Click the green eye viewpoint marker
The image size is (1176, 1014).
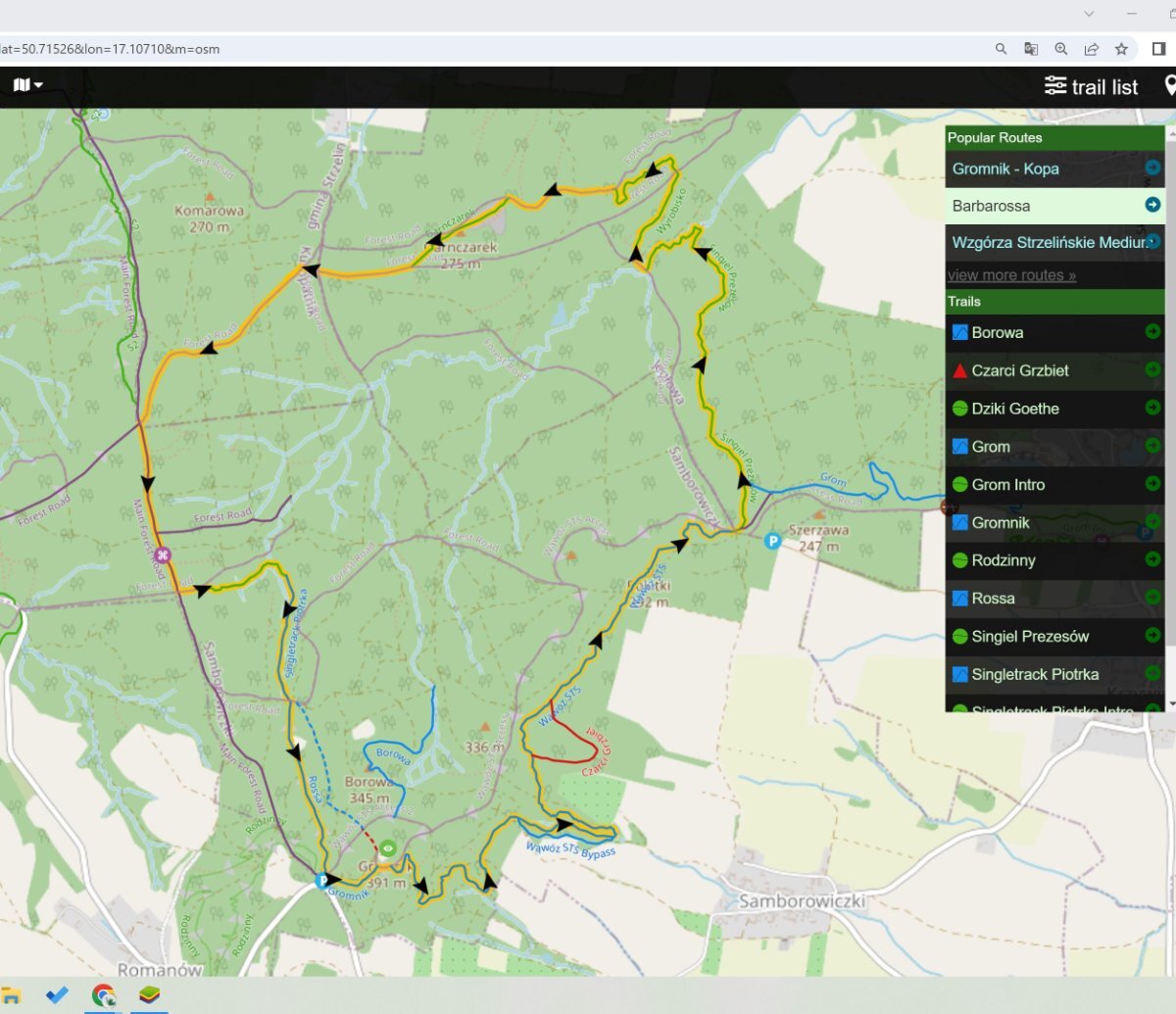(x=388, y=848)
